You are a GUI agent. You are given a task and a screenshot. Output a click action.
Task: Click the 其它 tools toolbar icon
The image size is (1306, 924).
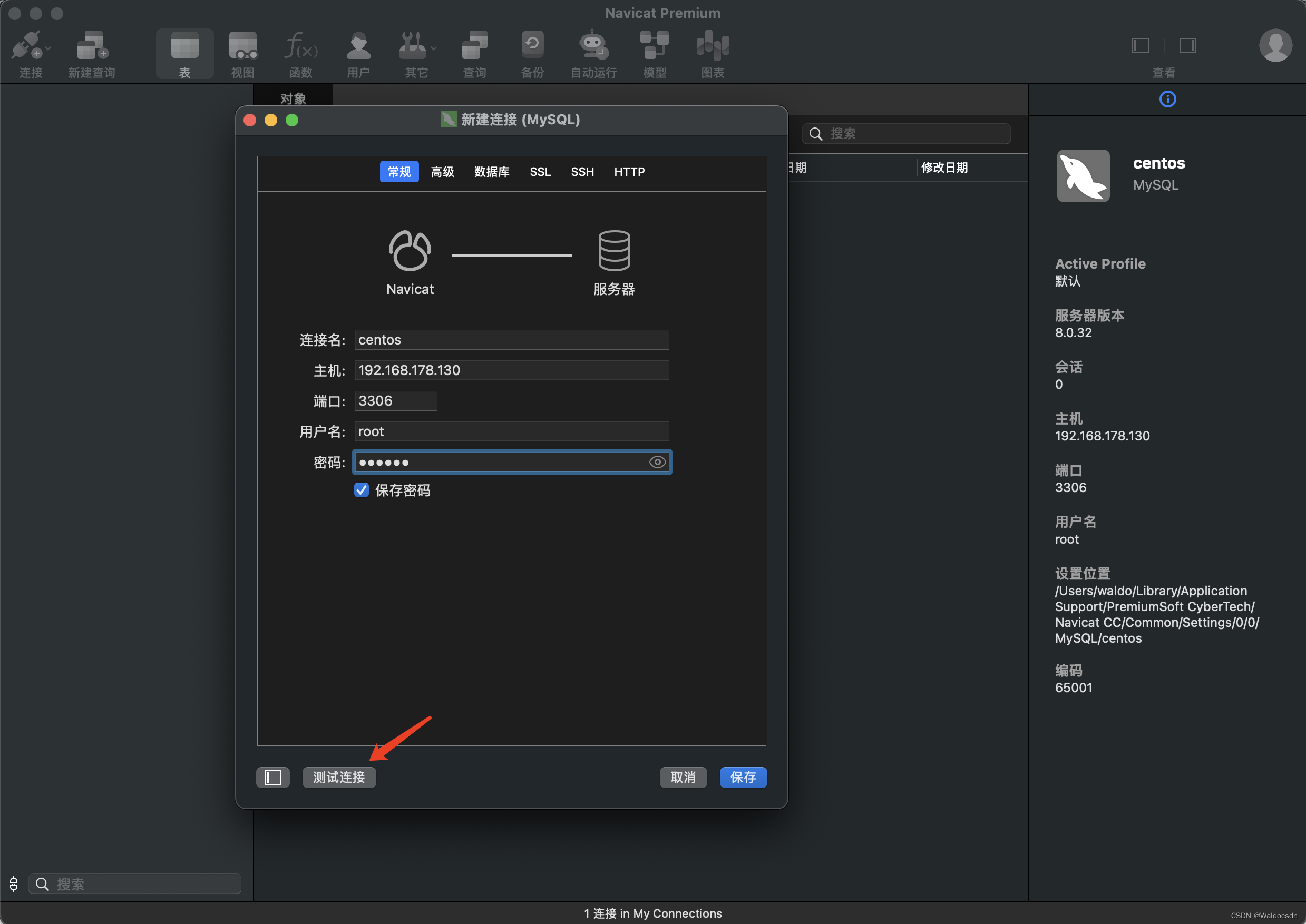413,45
